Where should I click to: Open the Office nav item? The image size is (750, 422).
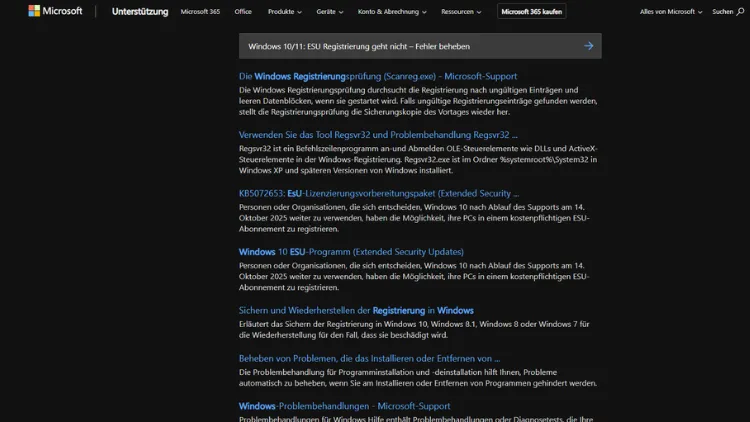pyautogui.click(x=243, y=11)
